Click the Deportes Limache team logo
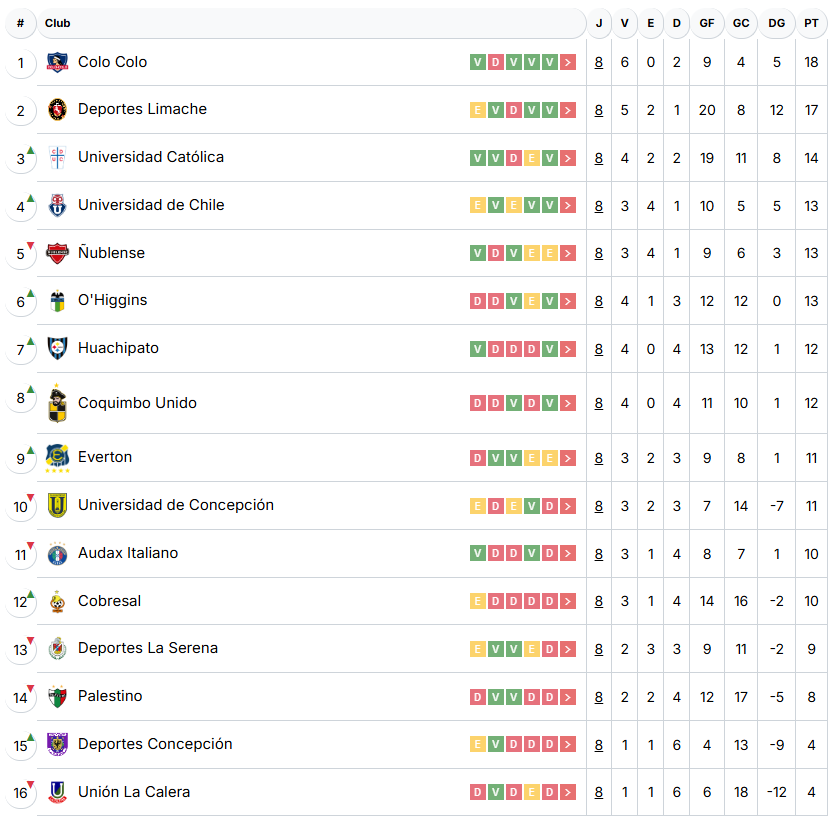The width and height of the screenshot is (838, 823). click(x=57, y=109)
